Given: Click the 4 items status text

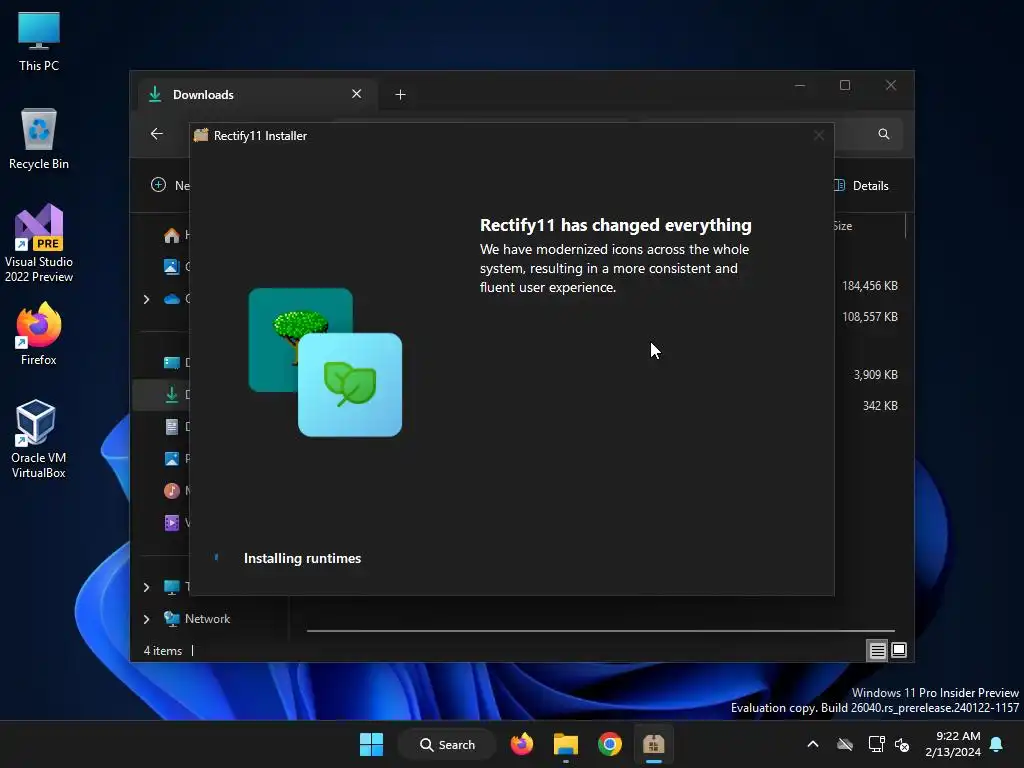Looking at the screenshot, I should click(x=163, y=650).
